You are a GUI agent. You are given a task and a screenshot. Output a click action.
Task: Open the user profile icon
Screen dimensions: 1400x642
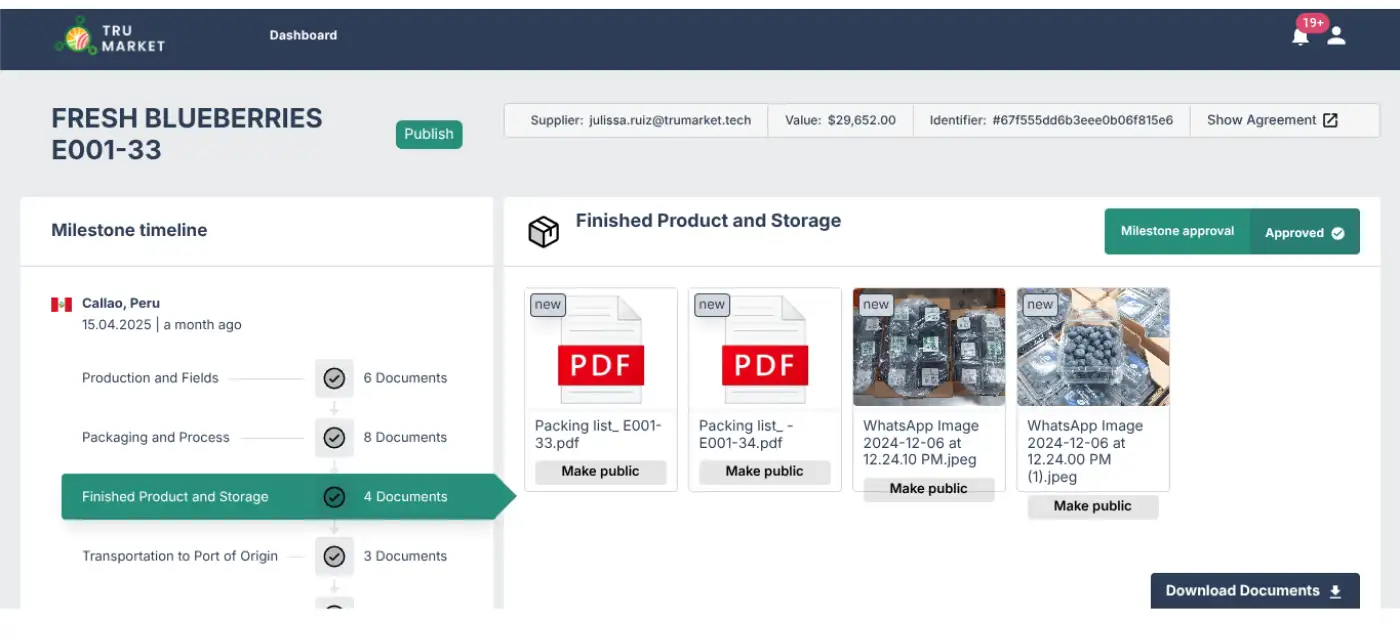click(x=1336, y=36)
